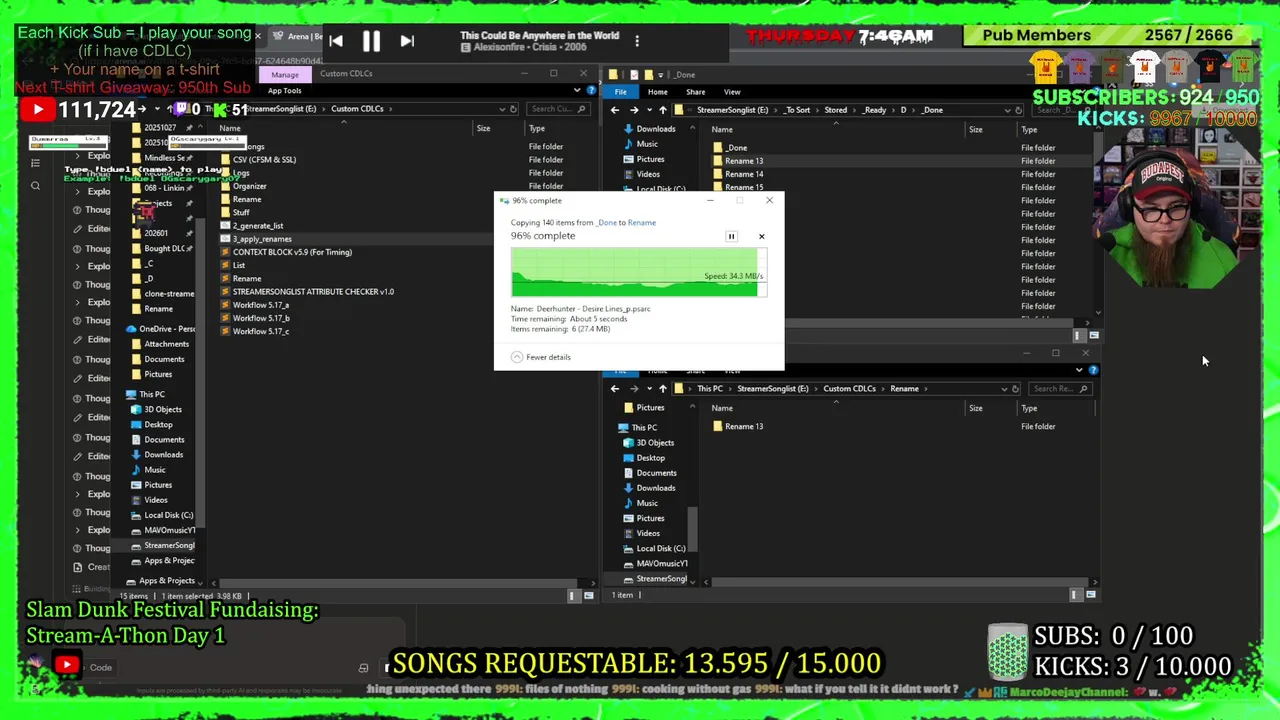
Task: Select Rename 13 folder in _Done window
Action: click(743, 161)
